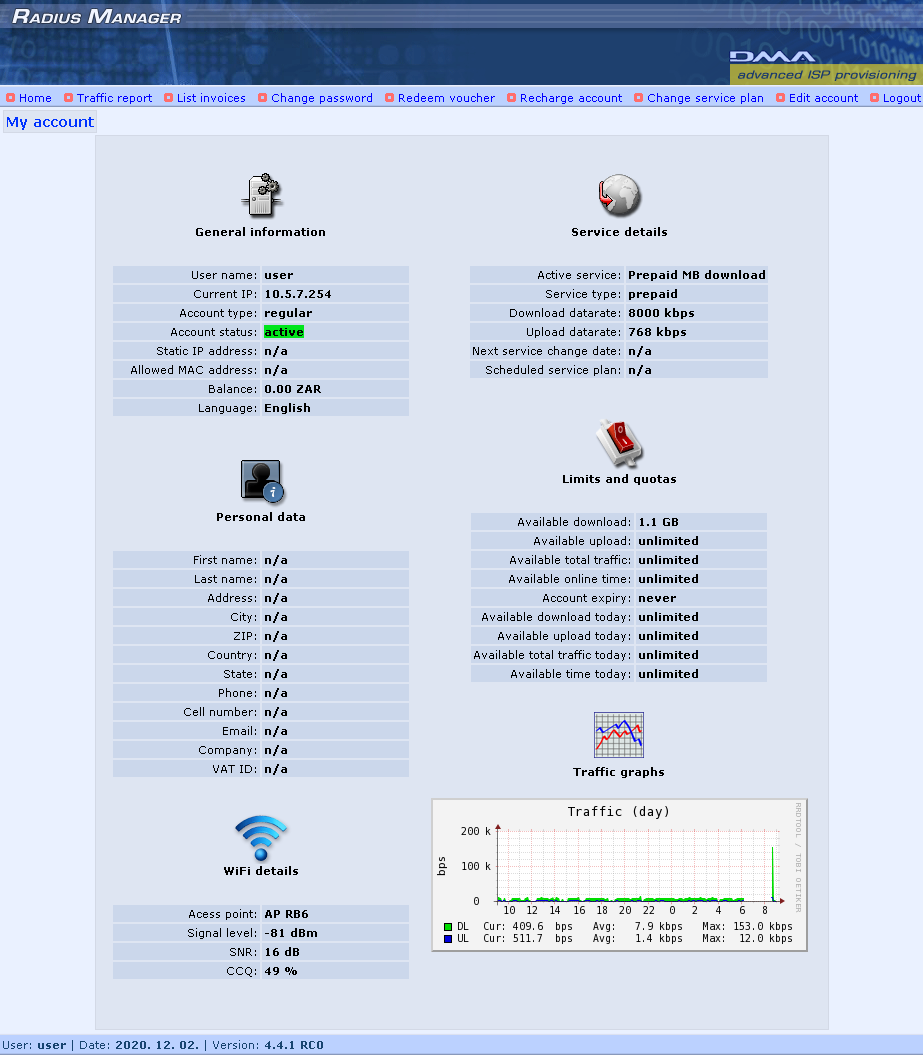This screenshot has width=923, height=1055.
Task: Click the DMA logo in header
Action: [x=772, y=57]
